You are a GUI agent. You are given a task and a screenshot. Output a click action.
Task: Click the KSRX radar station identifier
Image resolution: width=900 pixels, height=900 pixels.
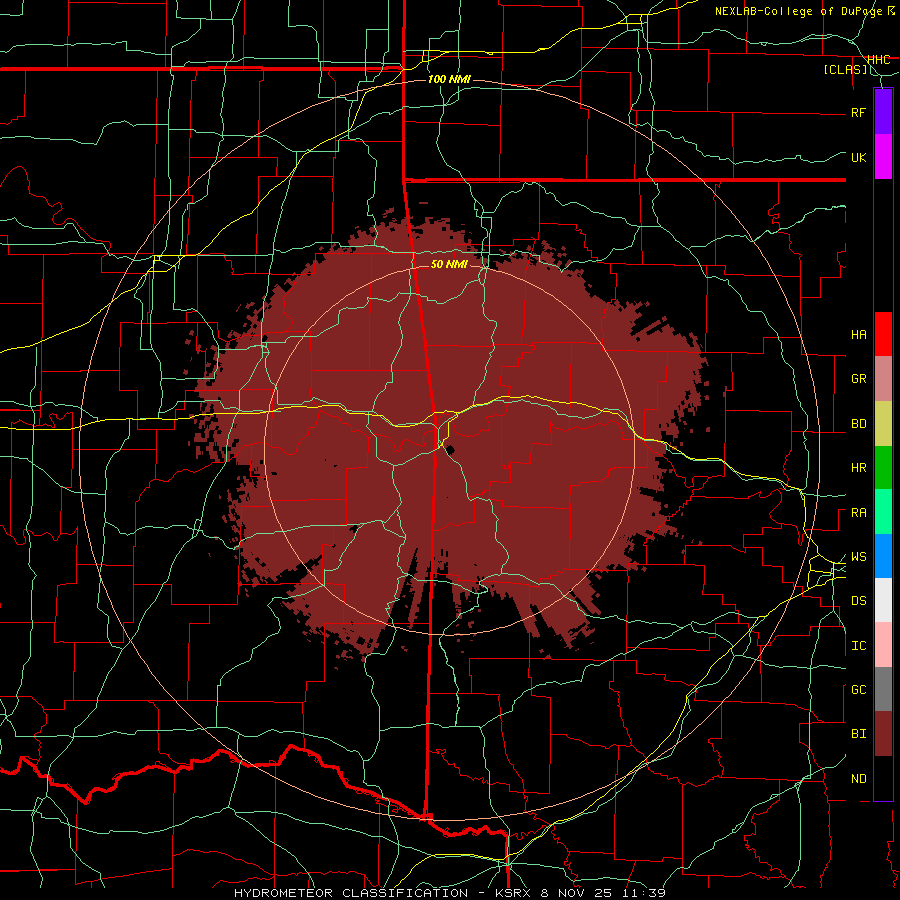point(514,893)
